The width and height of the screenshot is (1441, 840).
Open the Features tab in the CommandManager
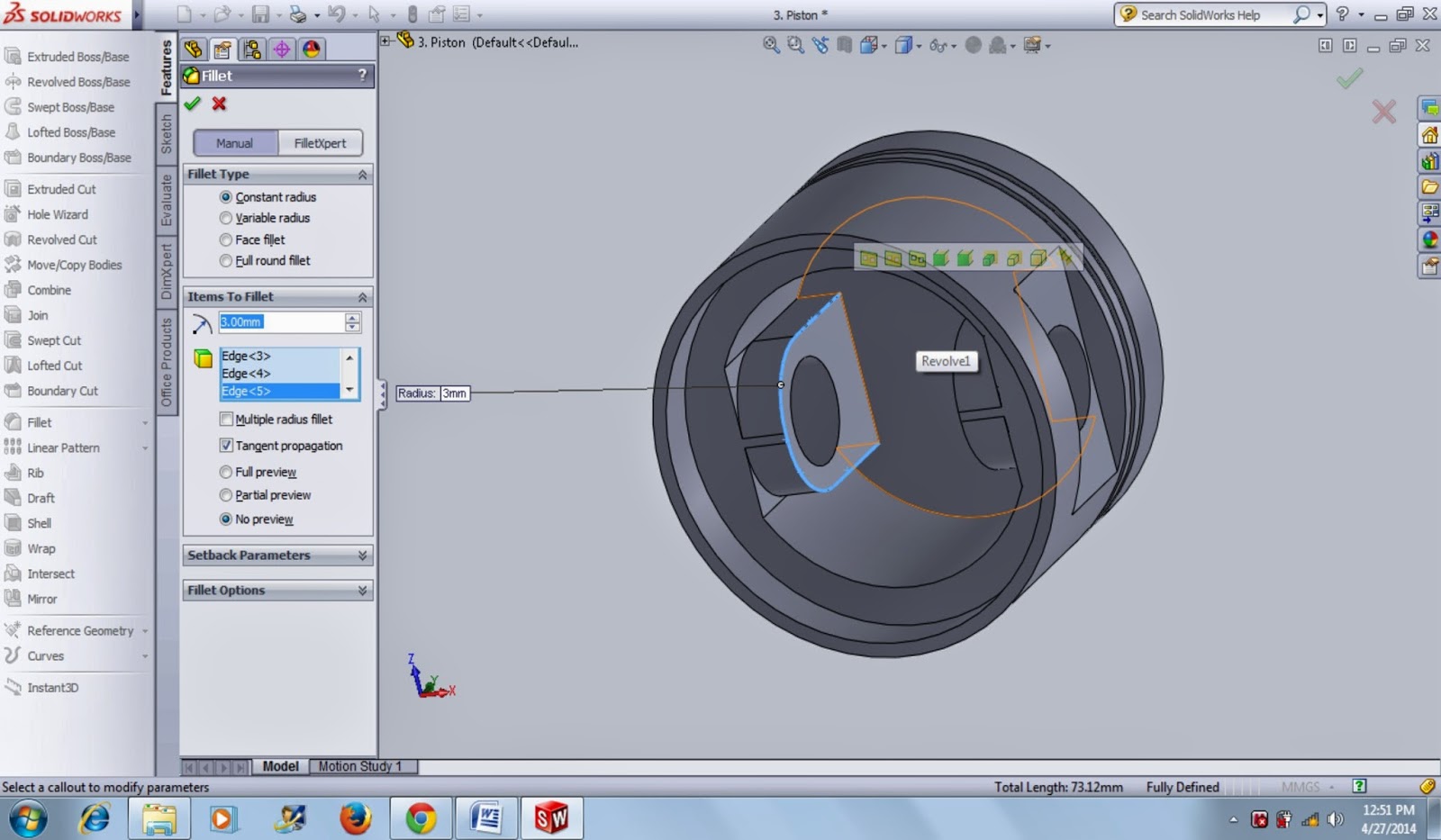[x=166, y=63]
